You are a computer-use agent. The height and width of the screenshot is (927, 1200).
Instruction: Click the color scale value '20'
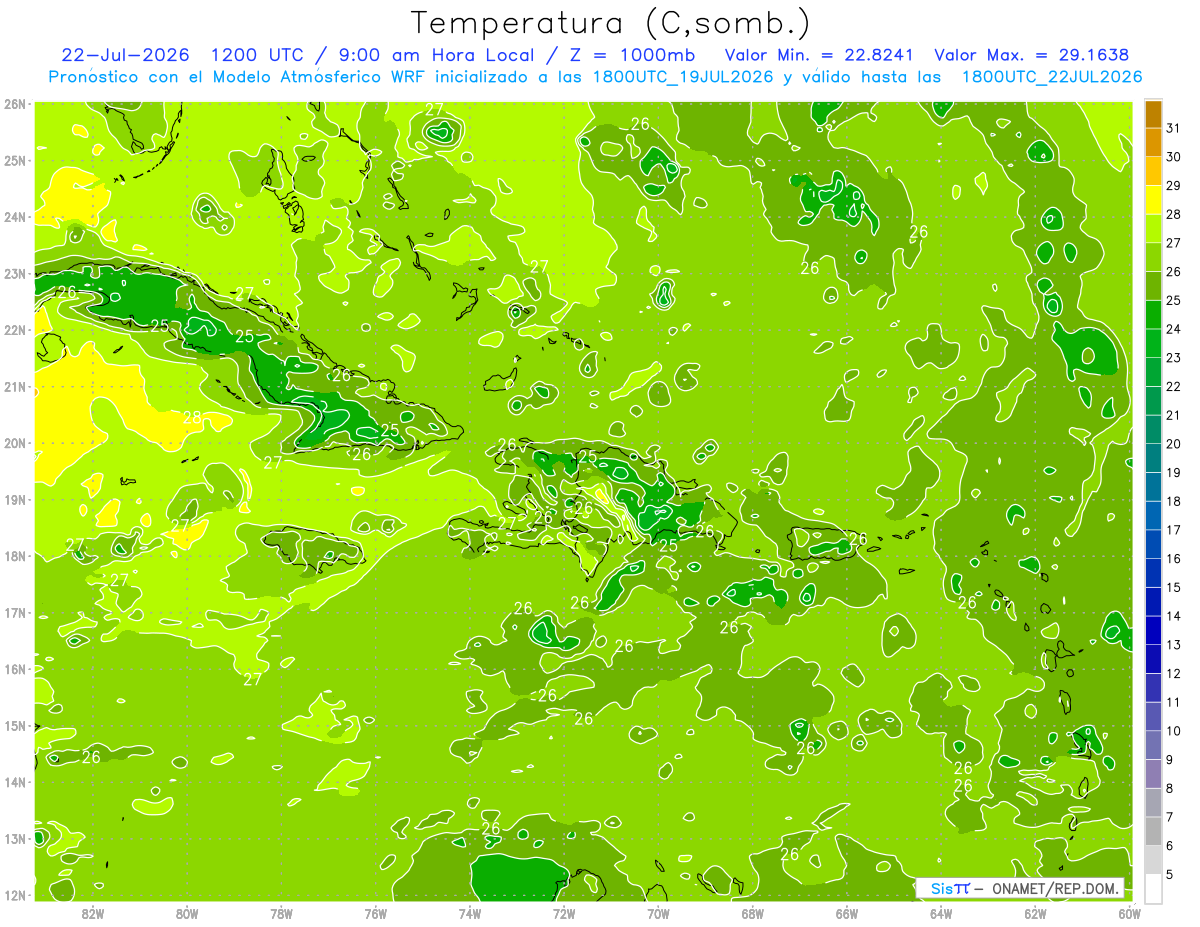click(x=1174, y=444)
